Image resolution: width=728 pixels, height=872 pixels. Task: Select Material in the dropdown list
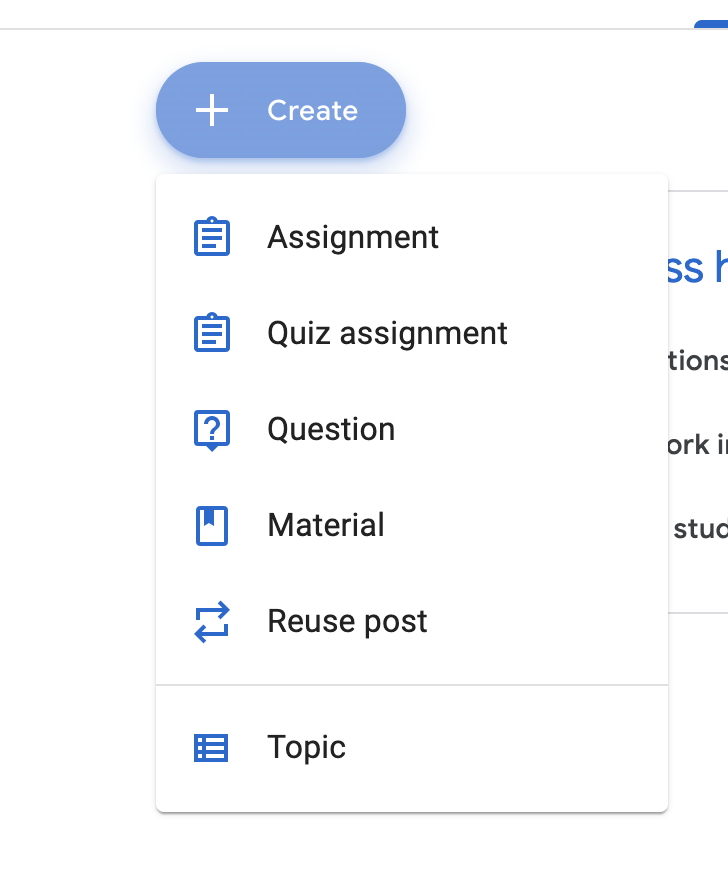(326, 526)
